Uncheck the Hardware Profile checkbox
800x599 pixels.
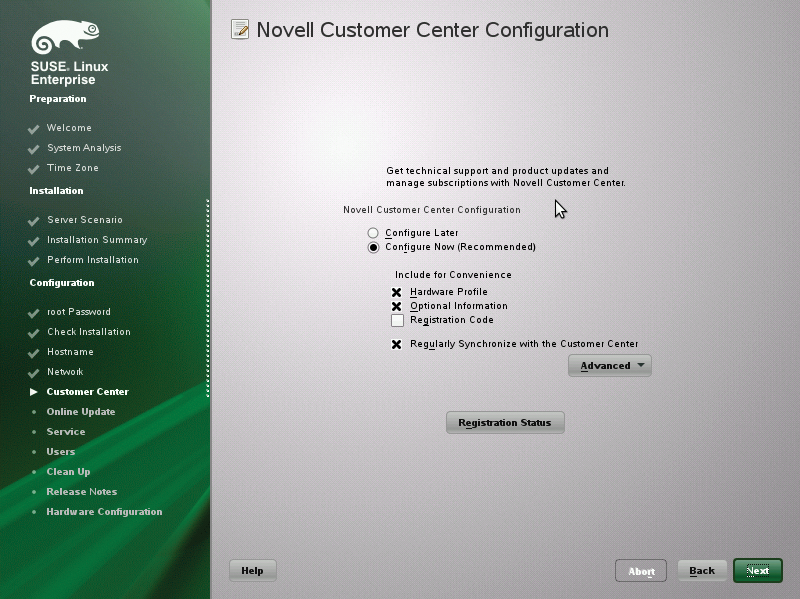coord(397,291)
